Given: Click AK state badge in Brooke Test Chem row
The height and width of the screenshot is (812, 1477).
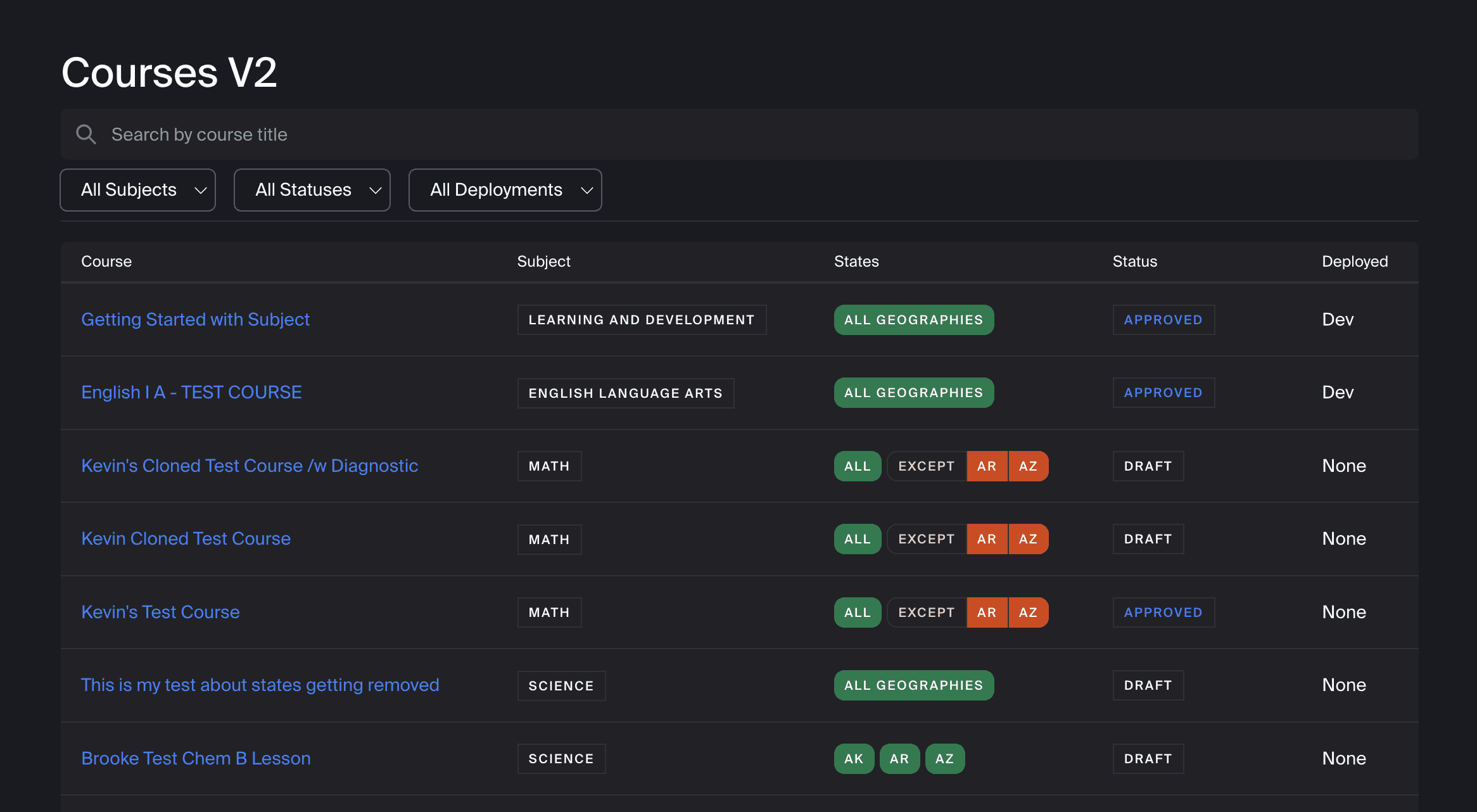Looking at the screenshot, I should pyautogui.click(x=853, y=759).
